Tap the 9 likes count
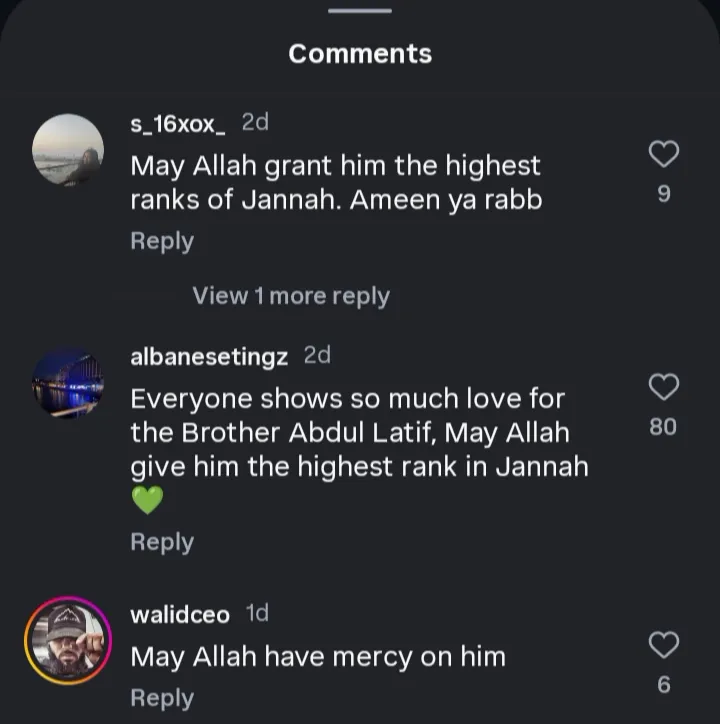This screenshot has height=724, width=720. 664,194
